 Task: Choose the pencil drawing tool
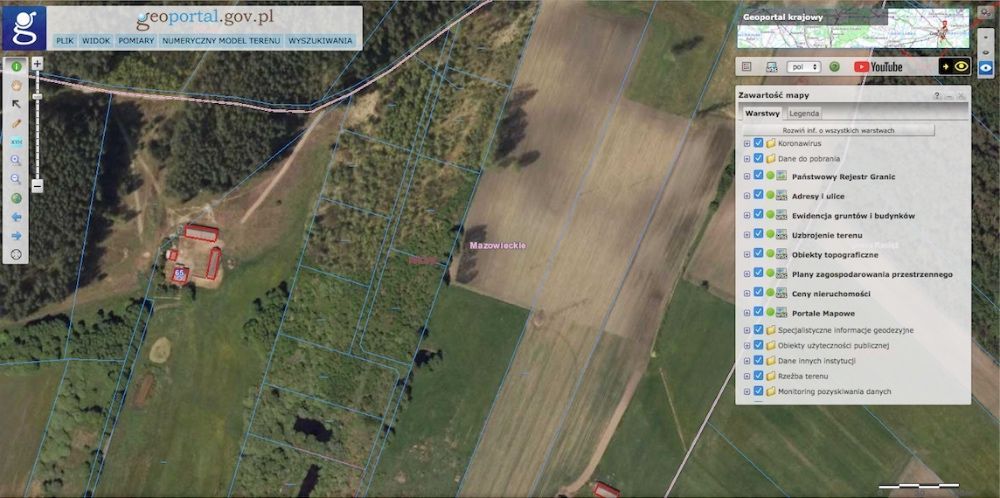point(17,123)
